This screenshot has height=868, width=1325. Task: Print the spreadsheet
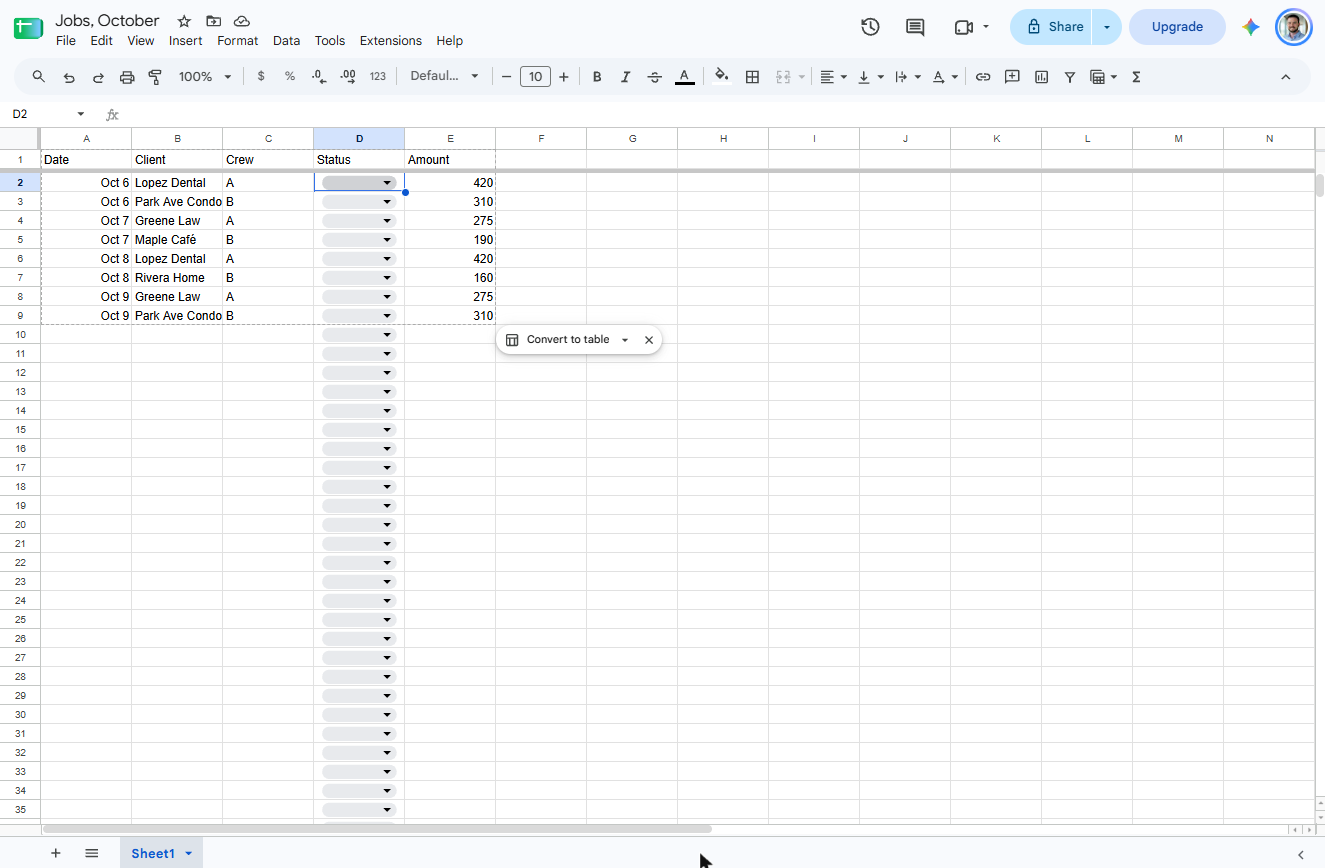click(x=127, y=77)
